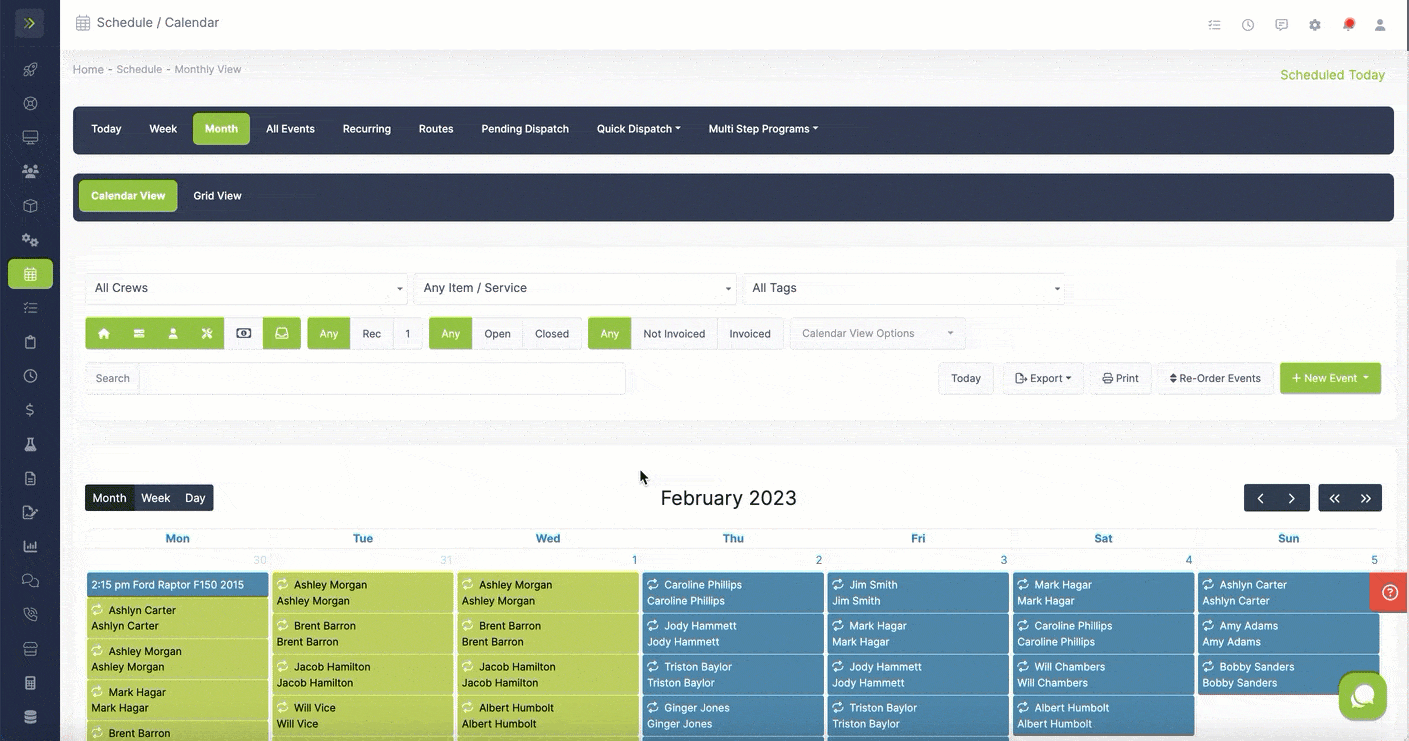Switch to the Week tab in navigation bar
The image size is (1409, 741).
point(163,129)
